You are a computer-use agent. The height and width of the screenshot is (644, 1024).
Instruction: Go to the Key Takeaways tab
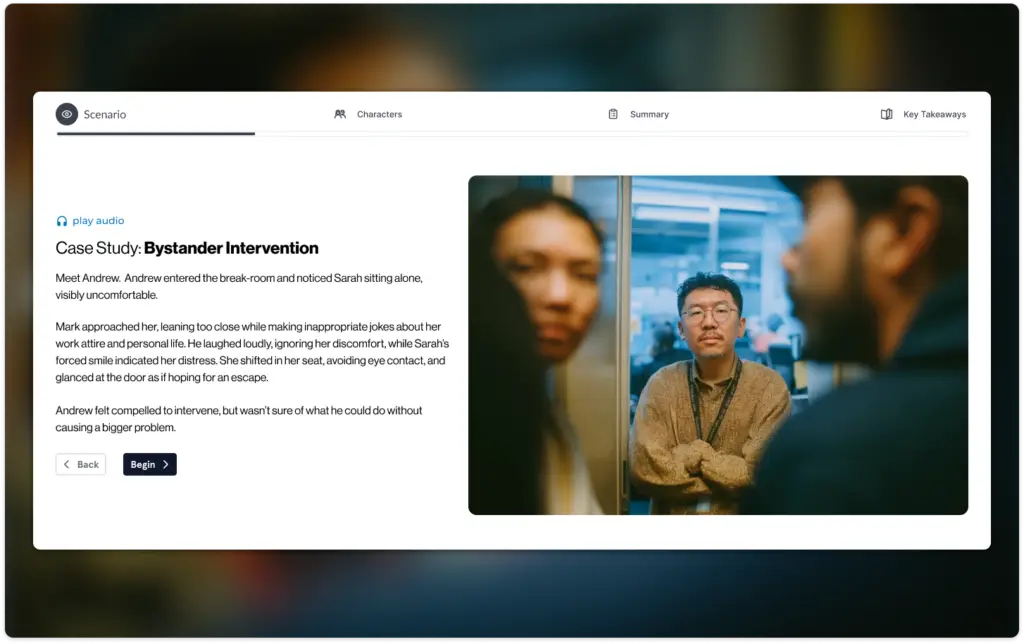(934, 115)
